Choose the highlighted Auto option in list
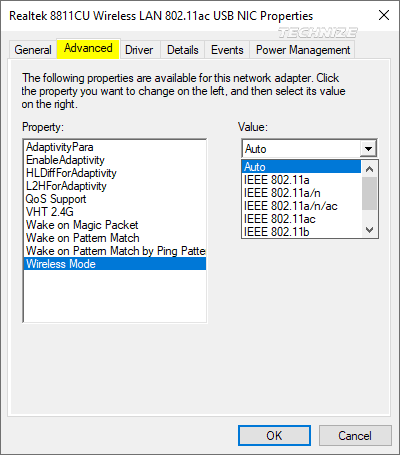Screen dimensions: 400x455 (x=301, y=167)
